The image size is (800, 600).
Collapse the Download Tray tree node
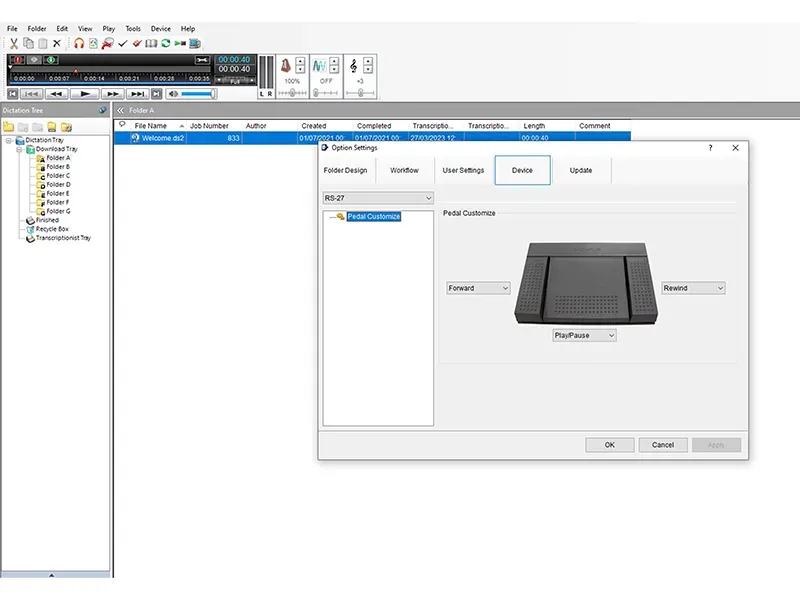[19, 149]
